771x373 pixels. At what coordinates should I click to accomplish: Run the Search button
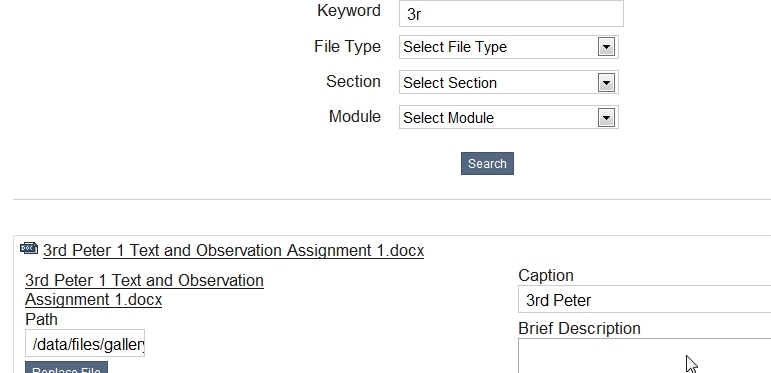[x=487, y=163]
